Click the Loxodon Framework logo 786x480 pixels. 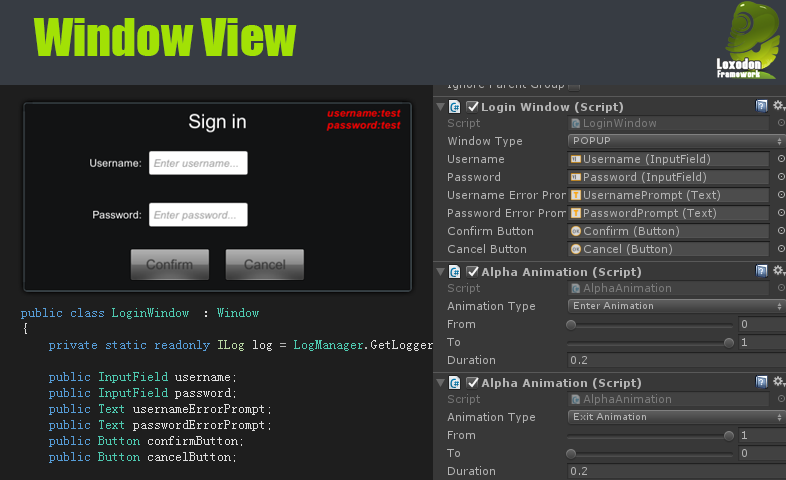click(x=747, y=40)
